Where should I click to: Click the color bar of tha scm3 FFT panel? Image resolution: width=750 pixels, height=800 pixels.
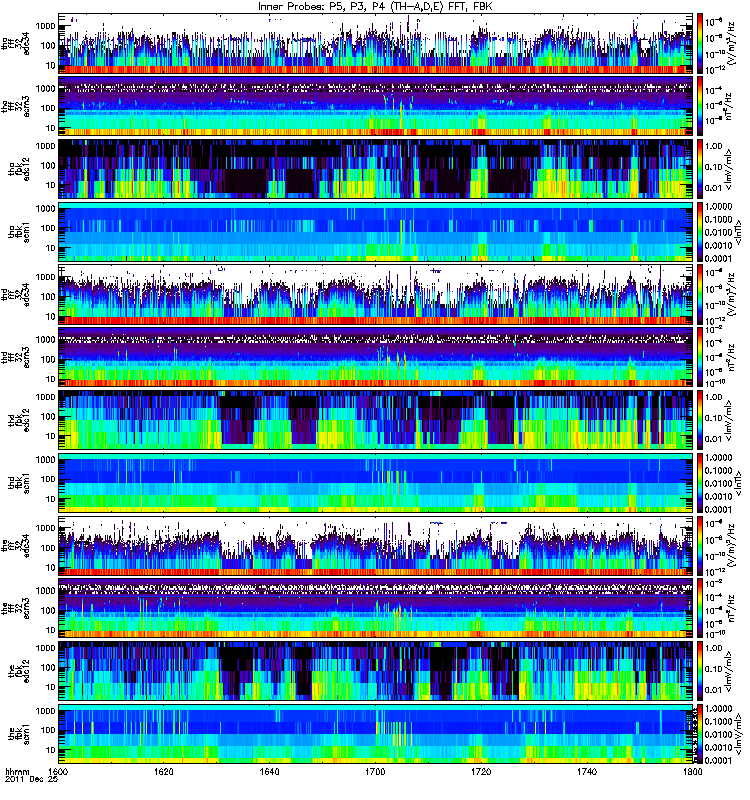coord(700,106)
